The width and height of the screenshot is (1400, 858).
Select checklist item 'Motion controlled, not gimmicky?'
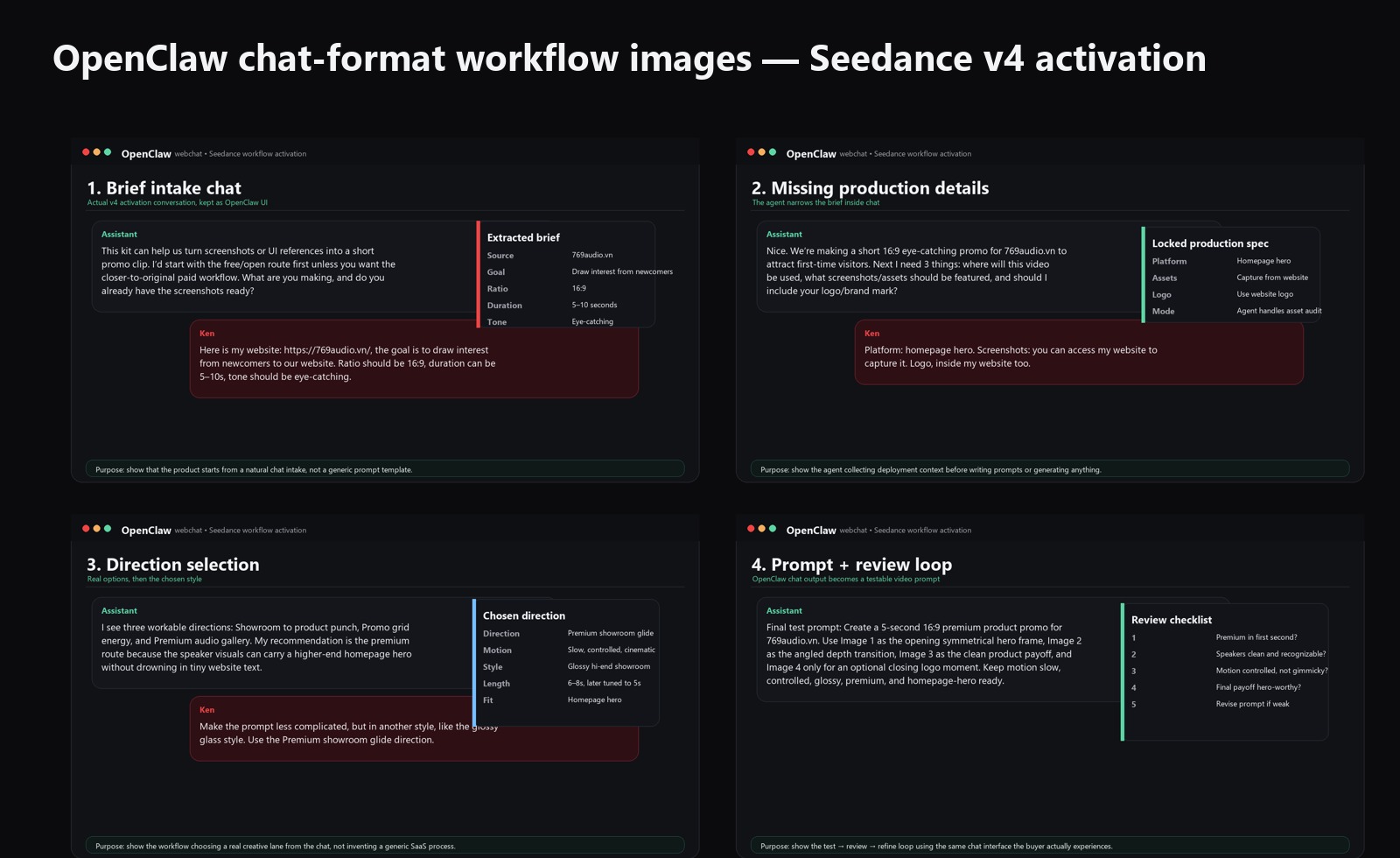pos(1229,671)
